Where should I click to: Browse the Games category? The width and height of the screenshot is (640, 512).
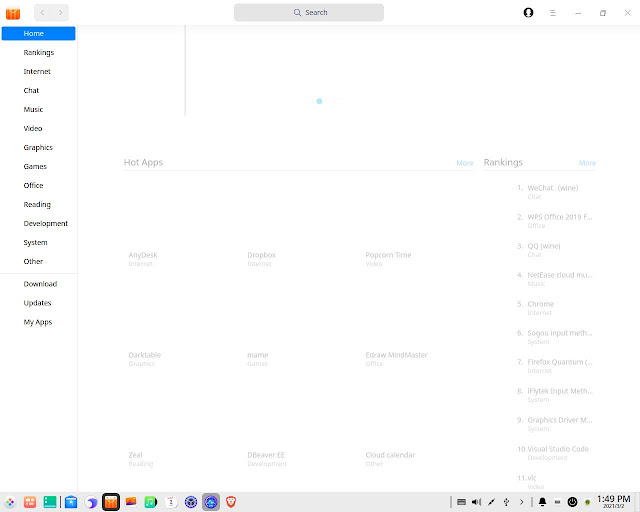(38, 166)
